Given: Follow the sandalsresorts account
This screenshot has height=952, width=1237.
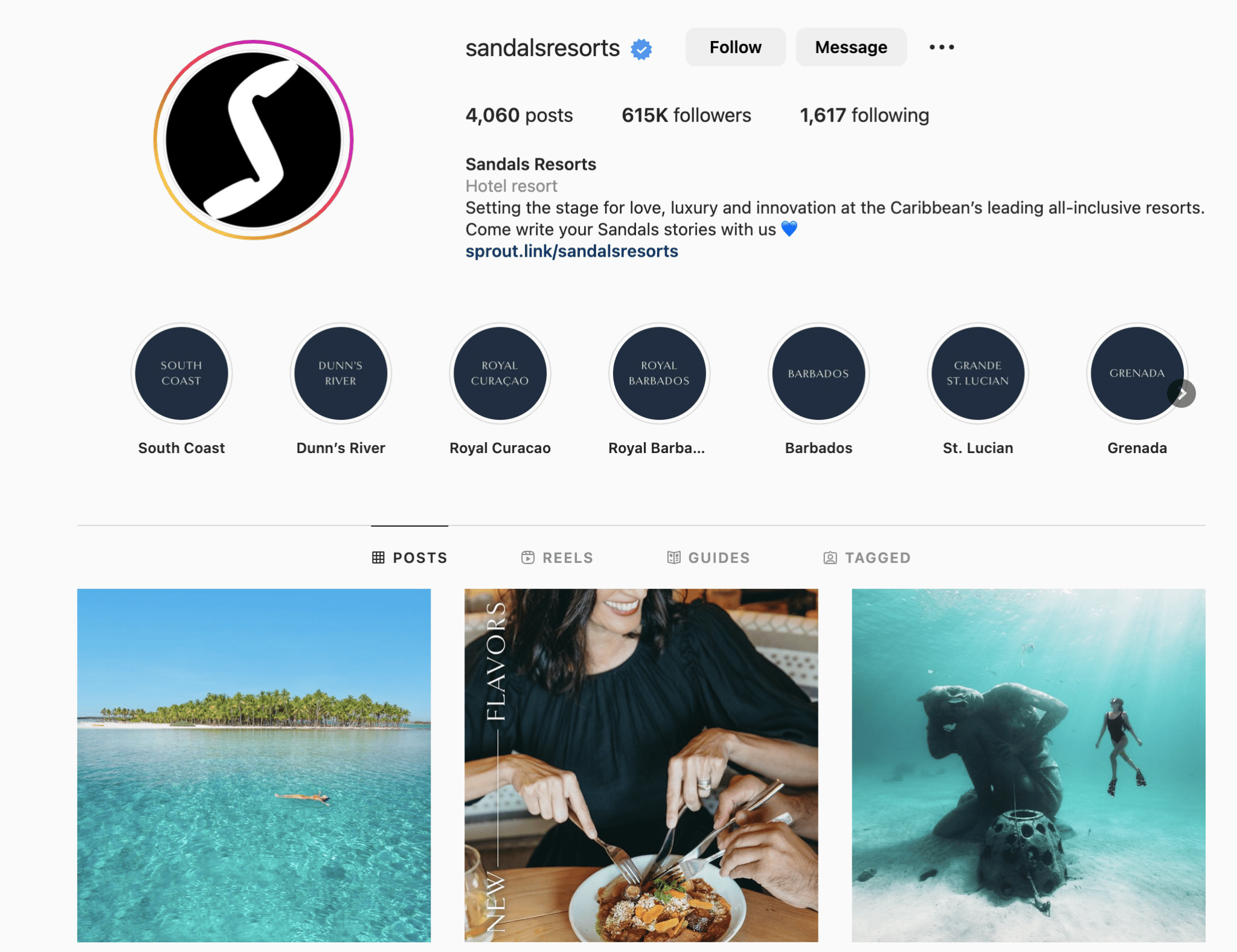Looking at the screenshot, I should pyautogui.click(x=735, y=47).
